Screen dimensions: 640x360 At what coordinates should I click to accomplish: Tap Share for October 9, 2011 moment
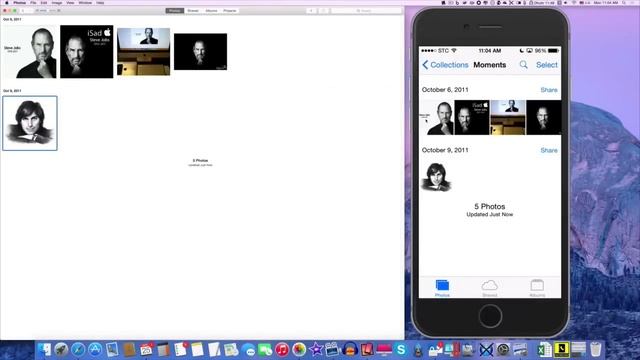tap(549, 150)
